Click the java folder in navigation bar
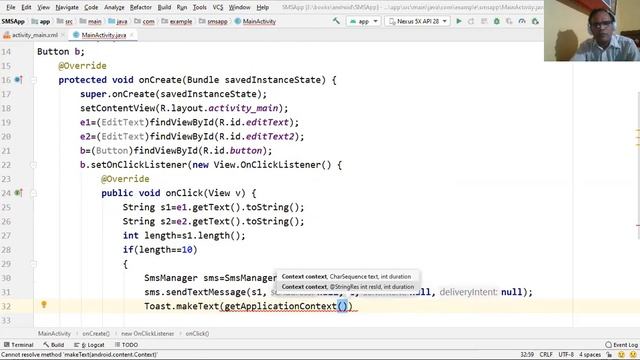 point(118,21)
